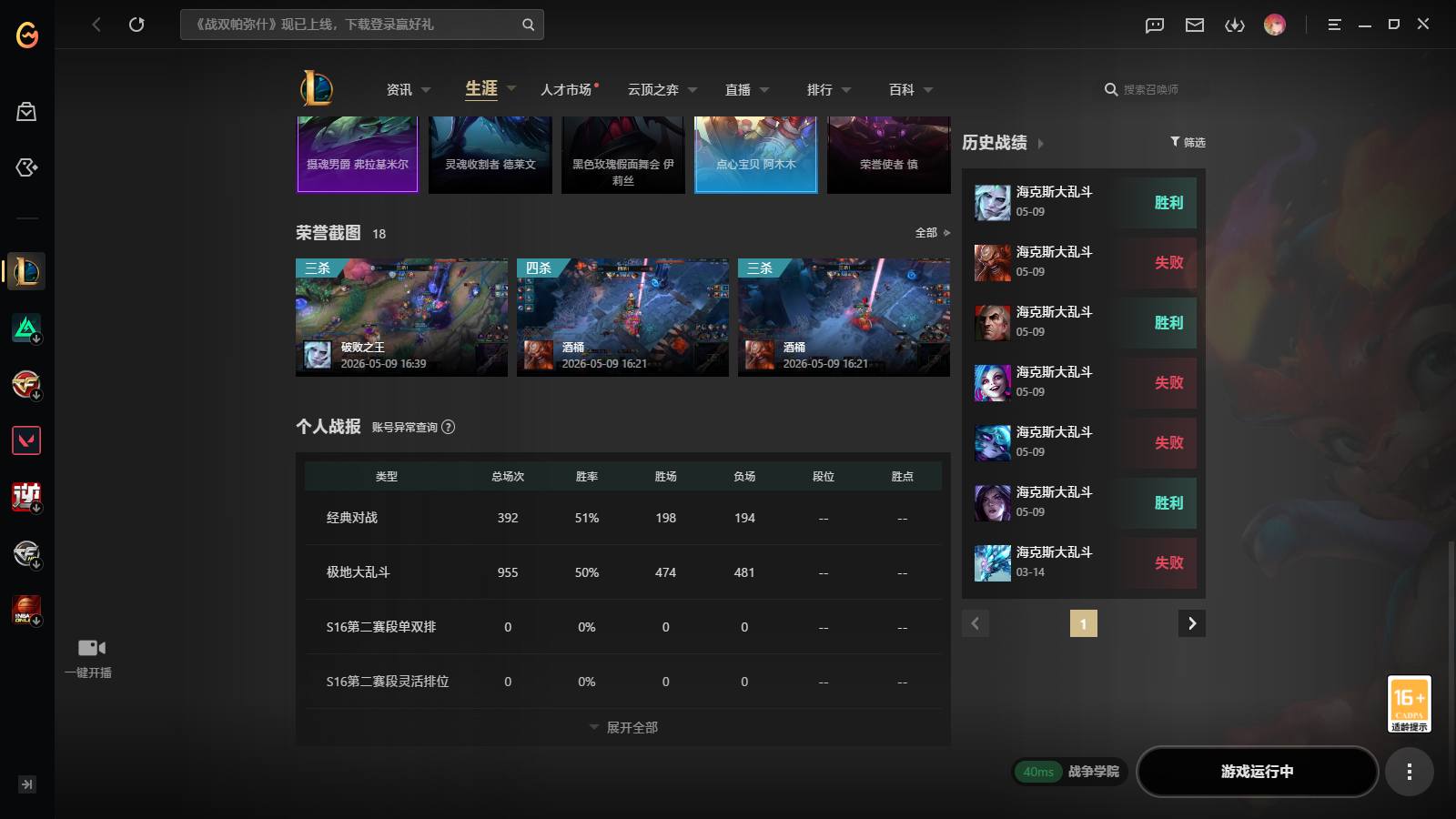The image size is (1456, 819).
Task: Open the store bag icon in sidebar
Action: click(26, 112)
